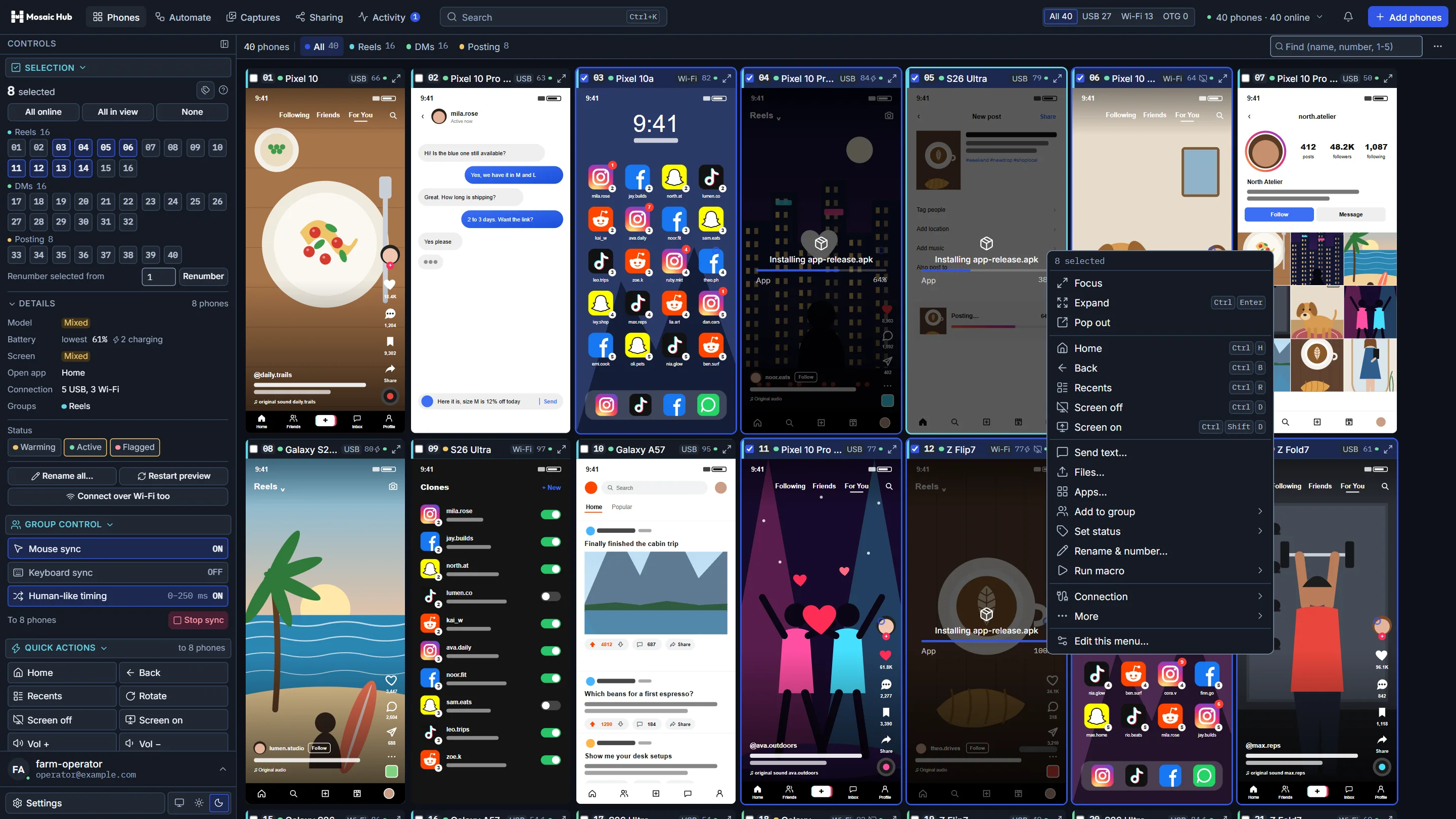
Task: Open the 40 phones online dropdown
Action: [x=1264, y=17]
